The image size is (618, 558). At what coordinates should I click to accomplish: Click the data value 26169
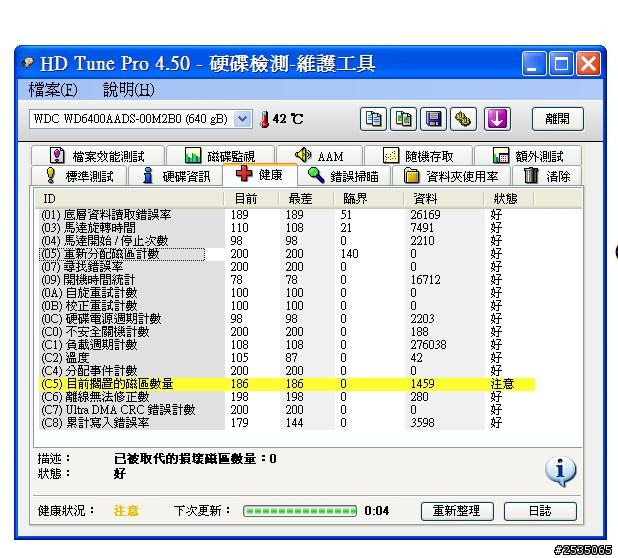pos(425,215)
